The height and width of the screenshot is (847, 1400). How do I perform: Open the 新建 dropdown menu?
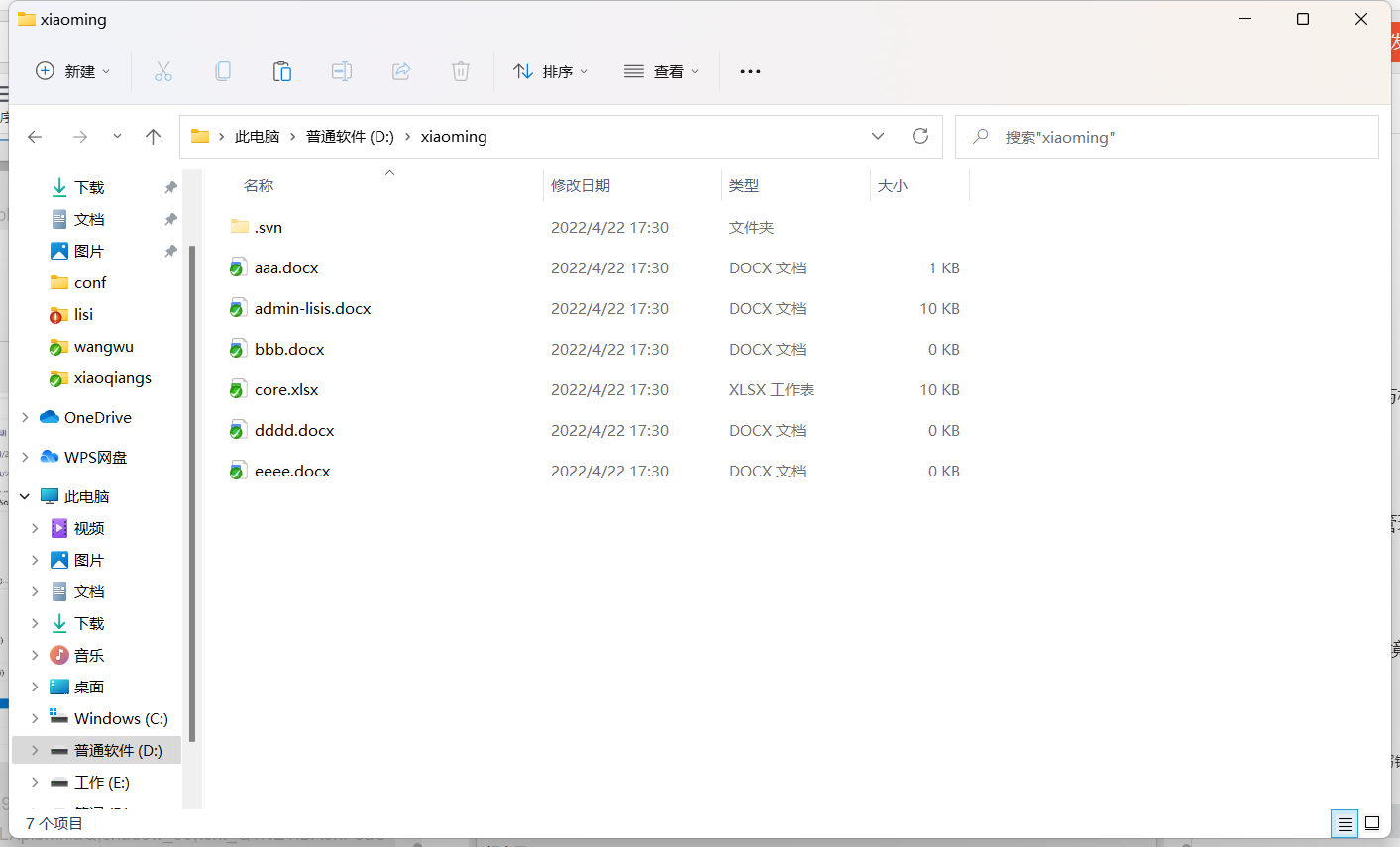click(x=73, y=71)
